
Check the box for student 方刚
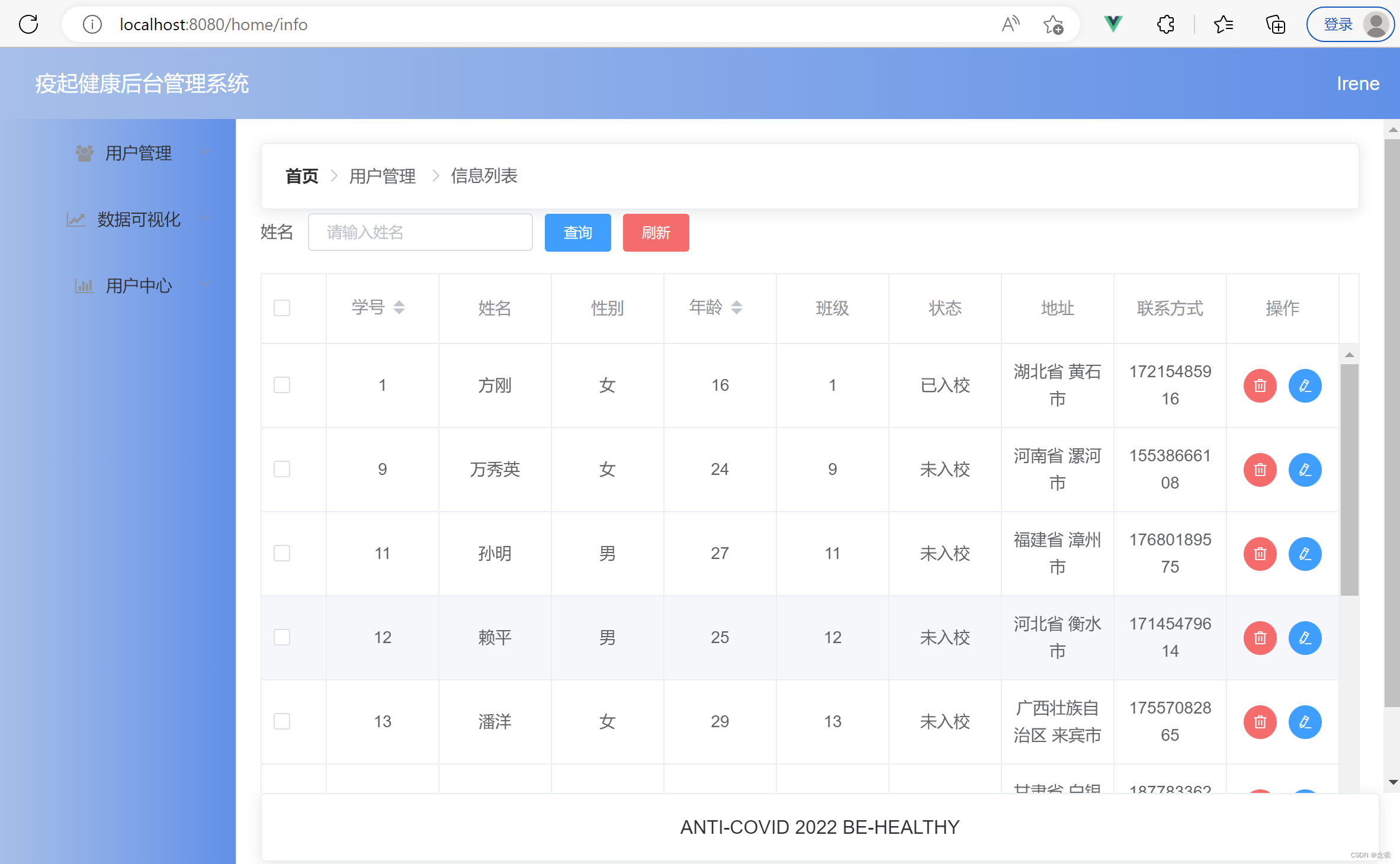pos(282,386)
